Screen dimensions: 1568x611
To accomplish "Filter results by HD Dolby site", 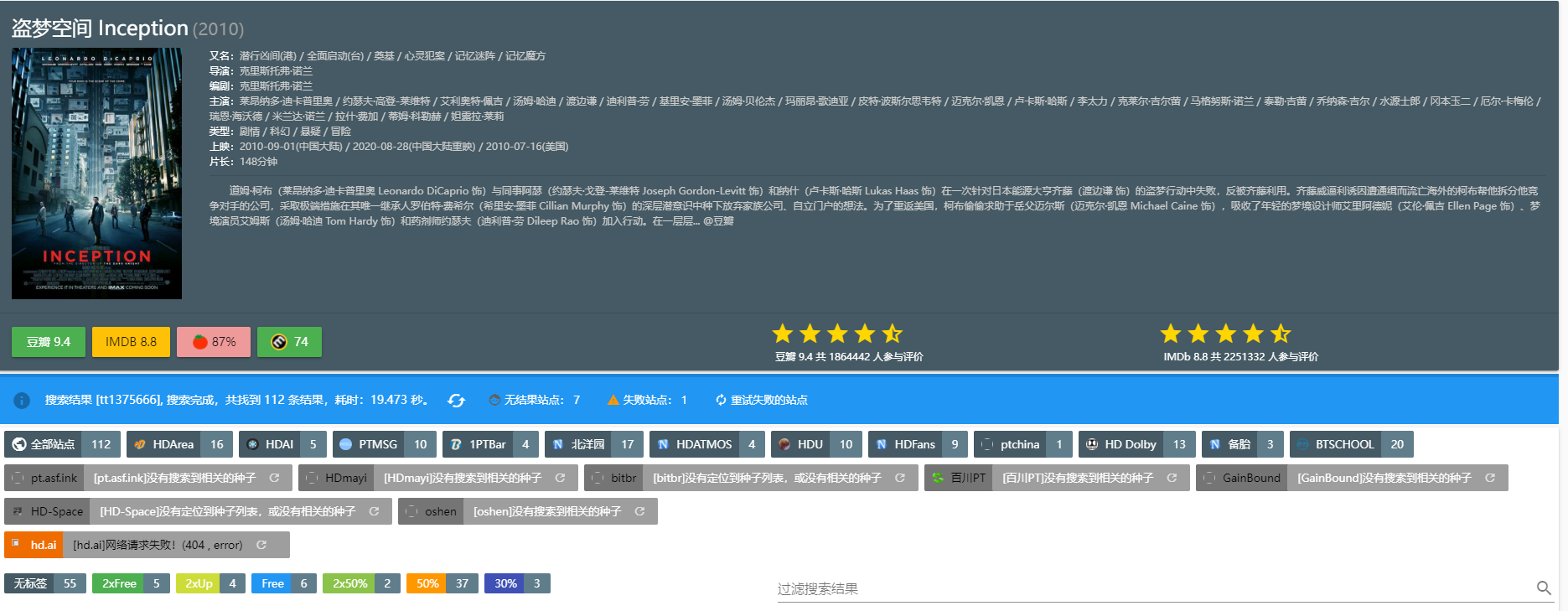I will pos(1137,444).
